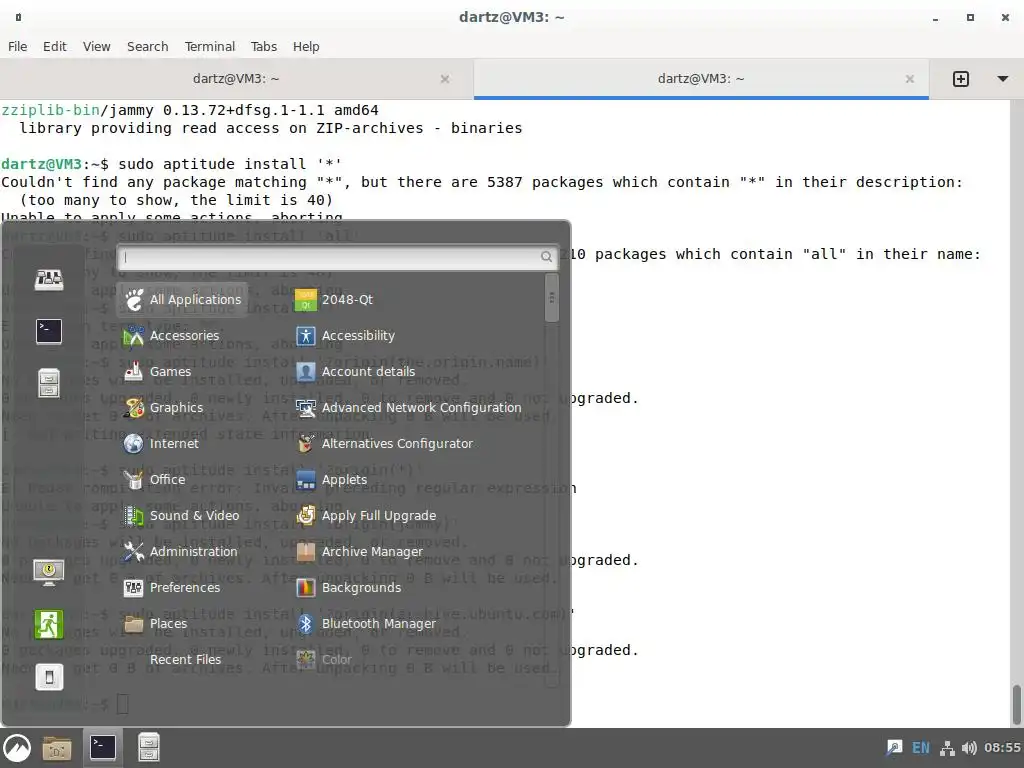
Task: Click the EN keyboard layout indicator
Action: click(921, 748)
